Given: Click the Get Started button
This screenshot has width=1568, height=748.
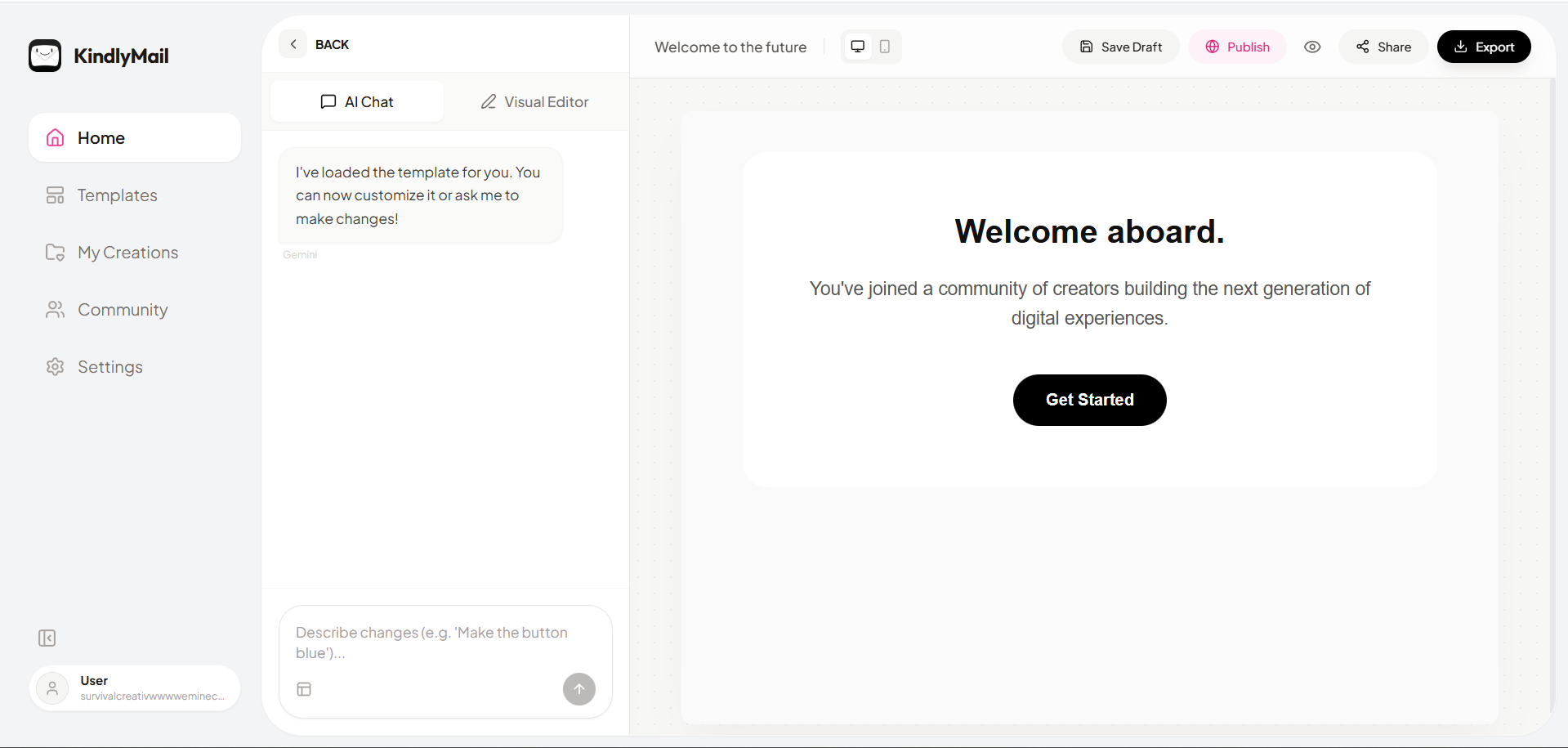Looking at the screenshot, I should 1089,400.
